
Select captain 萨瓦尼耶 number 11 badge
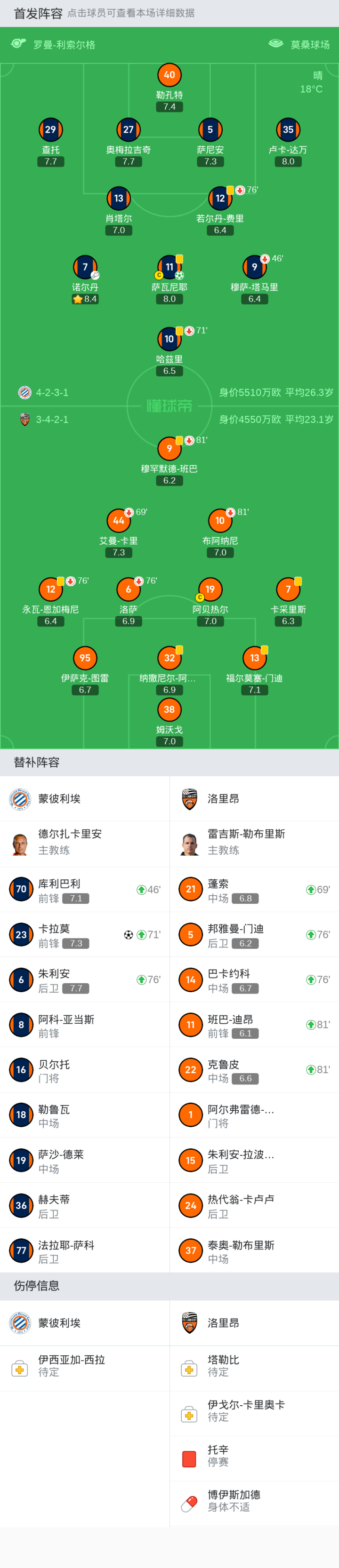[169, 267]
